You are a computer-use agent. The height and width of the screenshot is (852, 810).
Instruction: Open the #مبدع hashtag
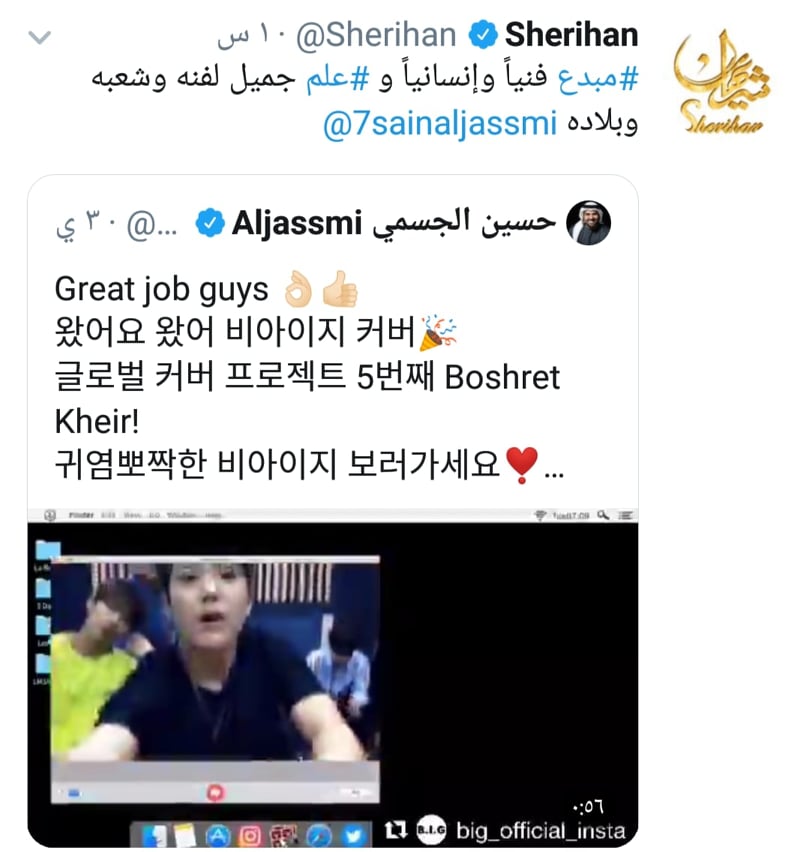pyautogui.click(x=598, y=79)
